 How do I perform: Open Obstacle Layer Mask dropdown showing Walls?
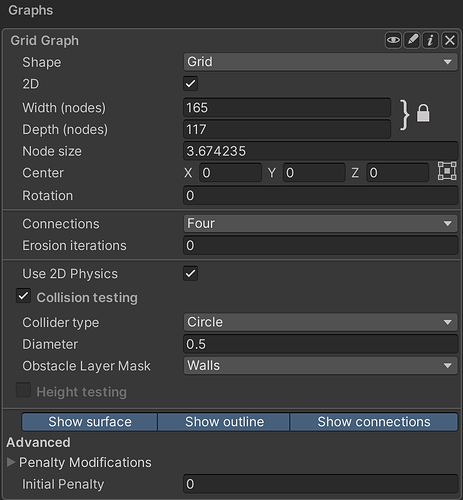320,366
